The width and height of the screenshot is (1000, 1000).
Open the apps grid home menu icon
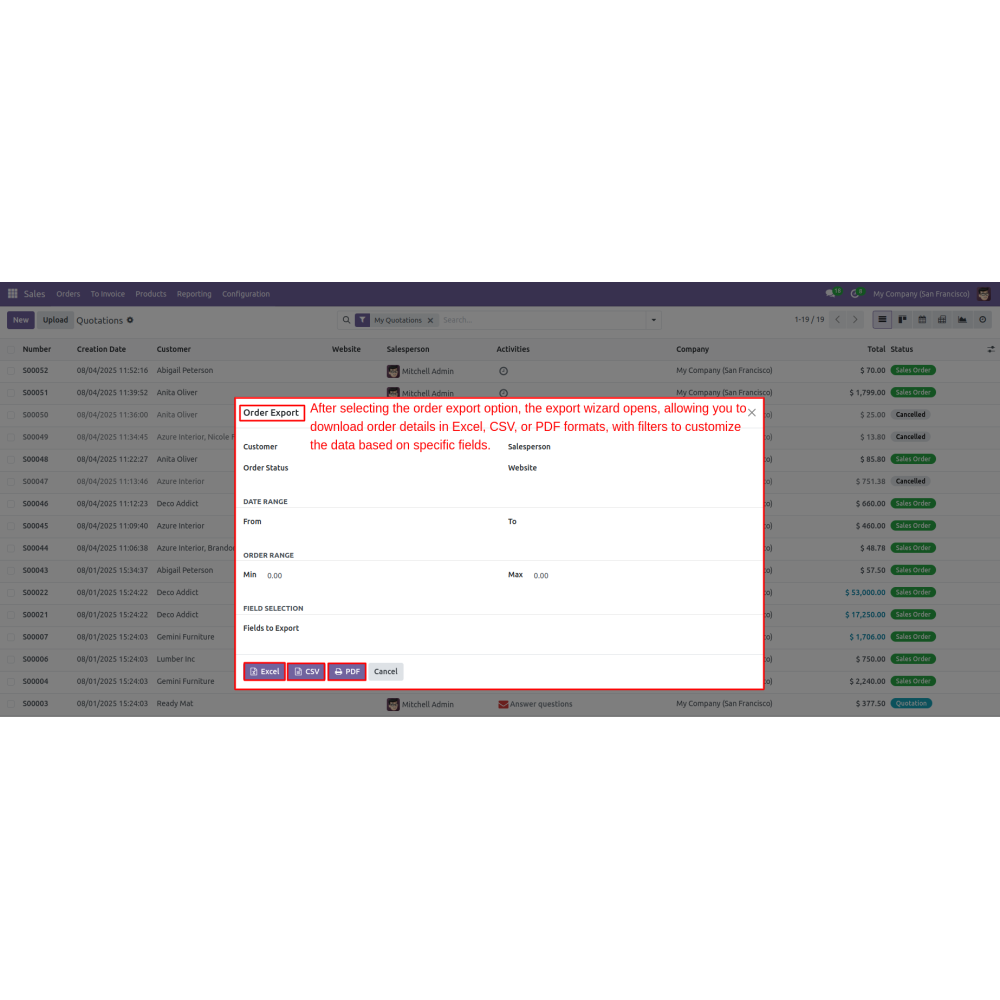click(x=13, y=294)
